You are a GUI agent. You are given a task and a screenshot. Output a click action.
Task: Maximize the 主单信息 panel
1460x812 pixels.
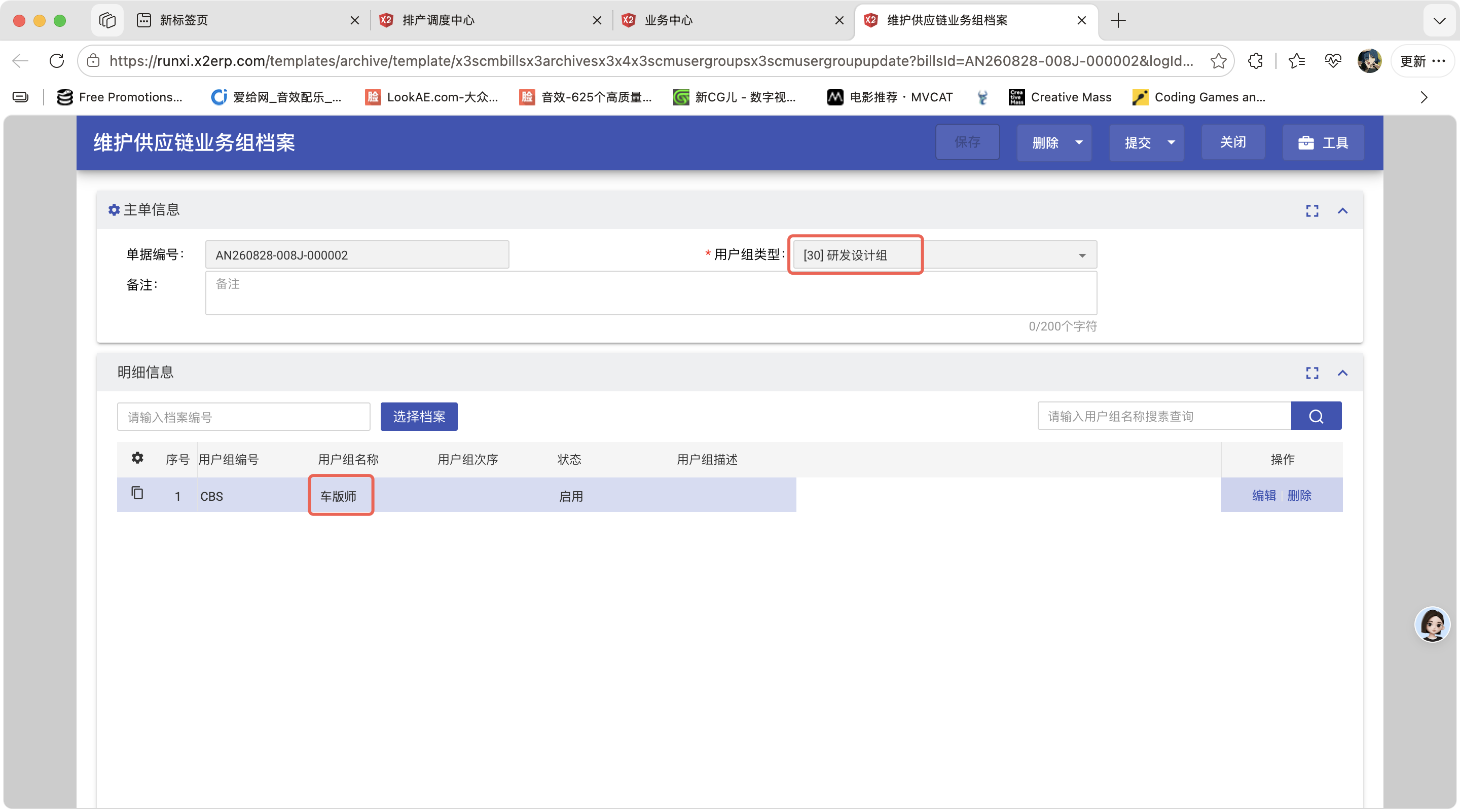tap(1312, 211)
